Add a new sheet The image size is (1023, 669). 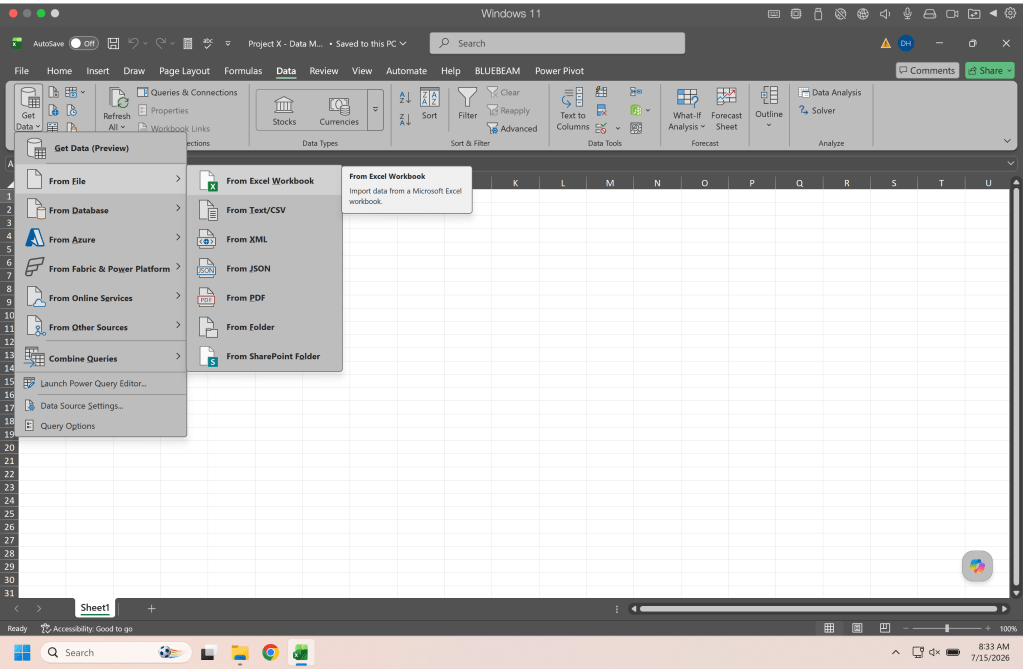tap(151, 608)
